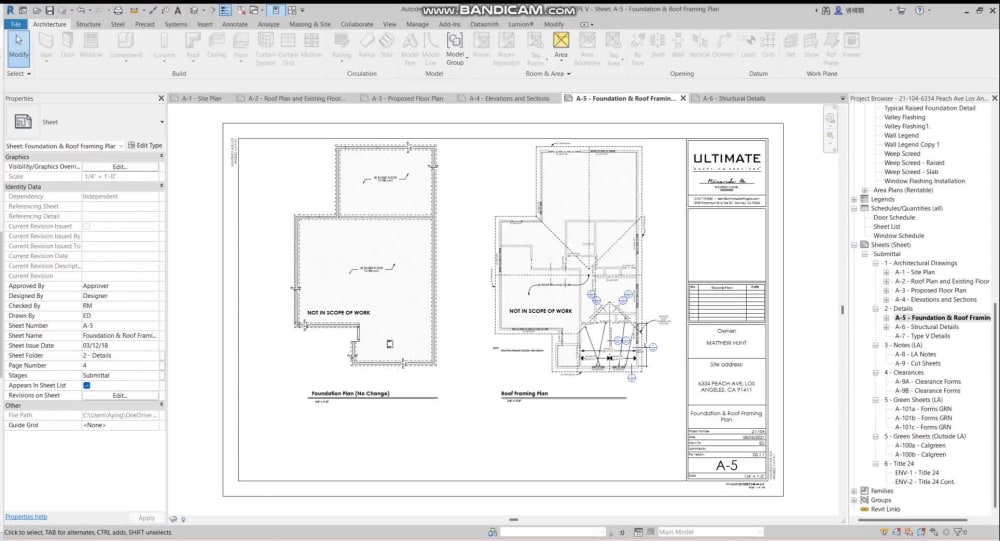Click the Apply button in Properties
1000x541 pixels.
pyautogui.click(x=147, y=518)
